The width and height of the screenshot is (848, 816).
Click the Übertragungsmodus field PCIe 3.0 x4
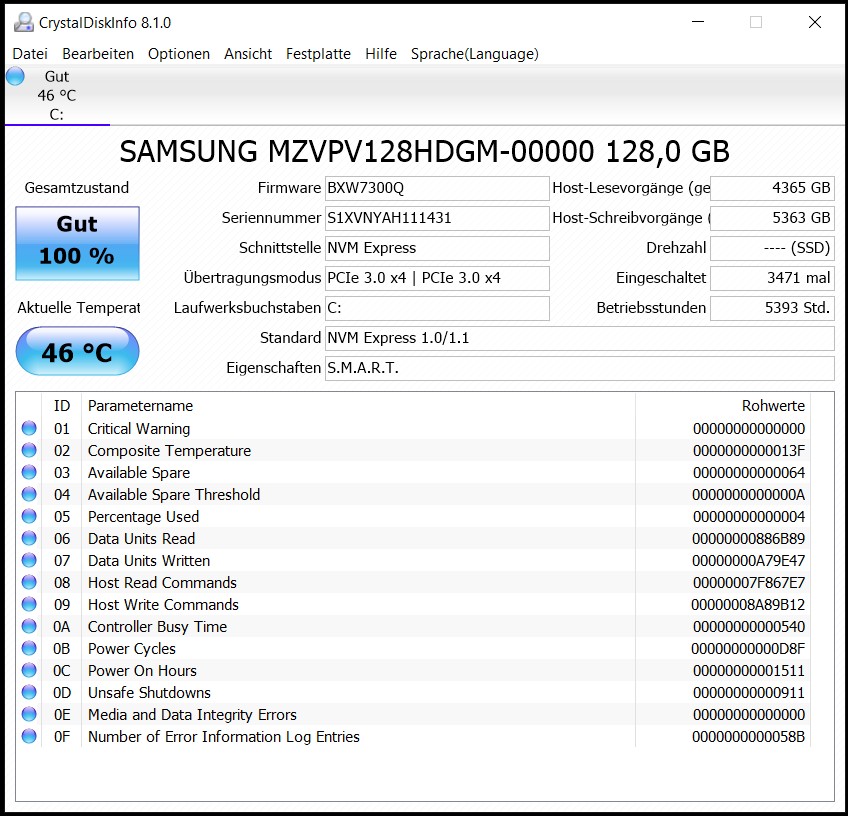[x=437, y=278]
